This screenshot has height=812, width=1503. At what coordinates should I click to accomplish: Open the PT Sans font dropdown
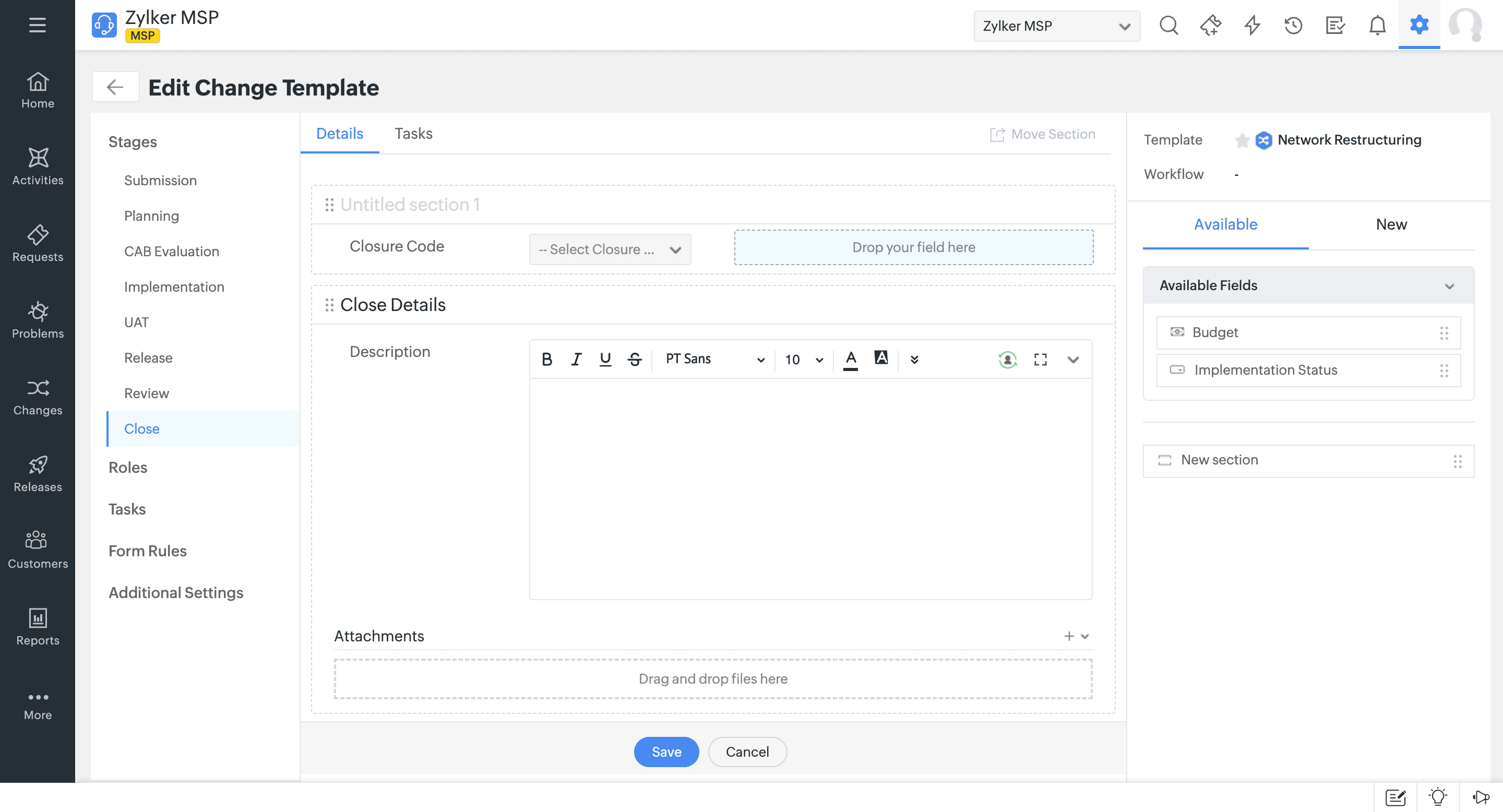[x=714, y=360]
